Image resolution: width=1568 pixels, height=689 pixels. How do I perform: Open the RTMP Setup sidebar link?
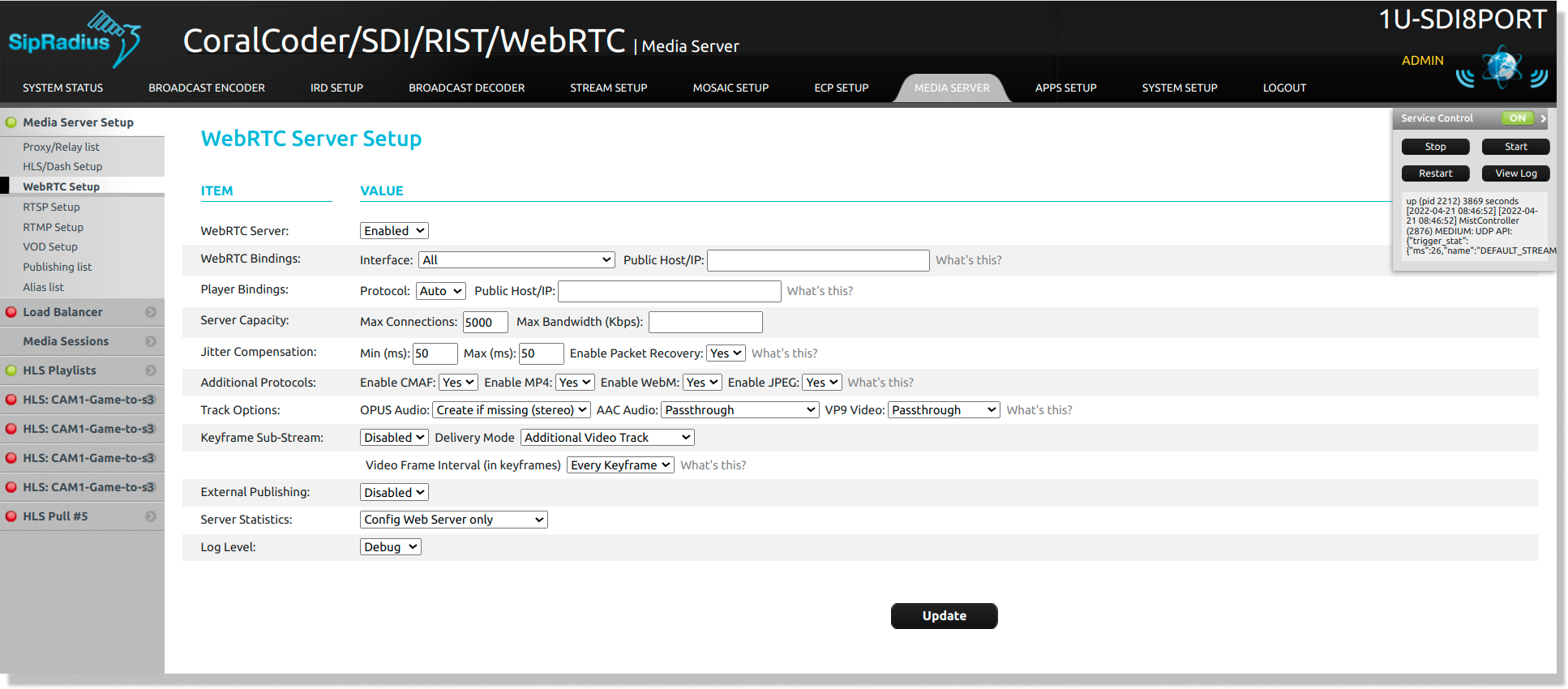(53, 227)
